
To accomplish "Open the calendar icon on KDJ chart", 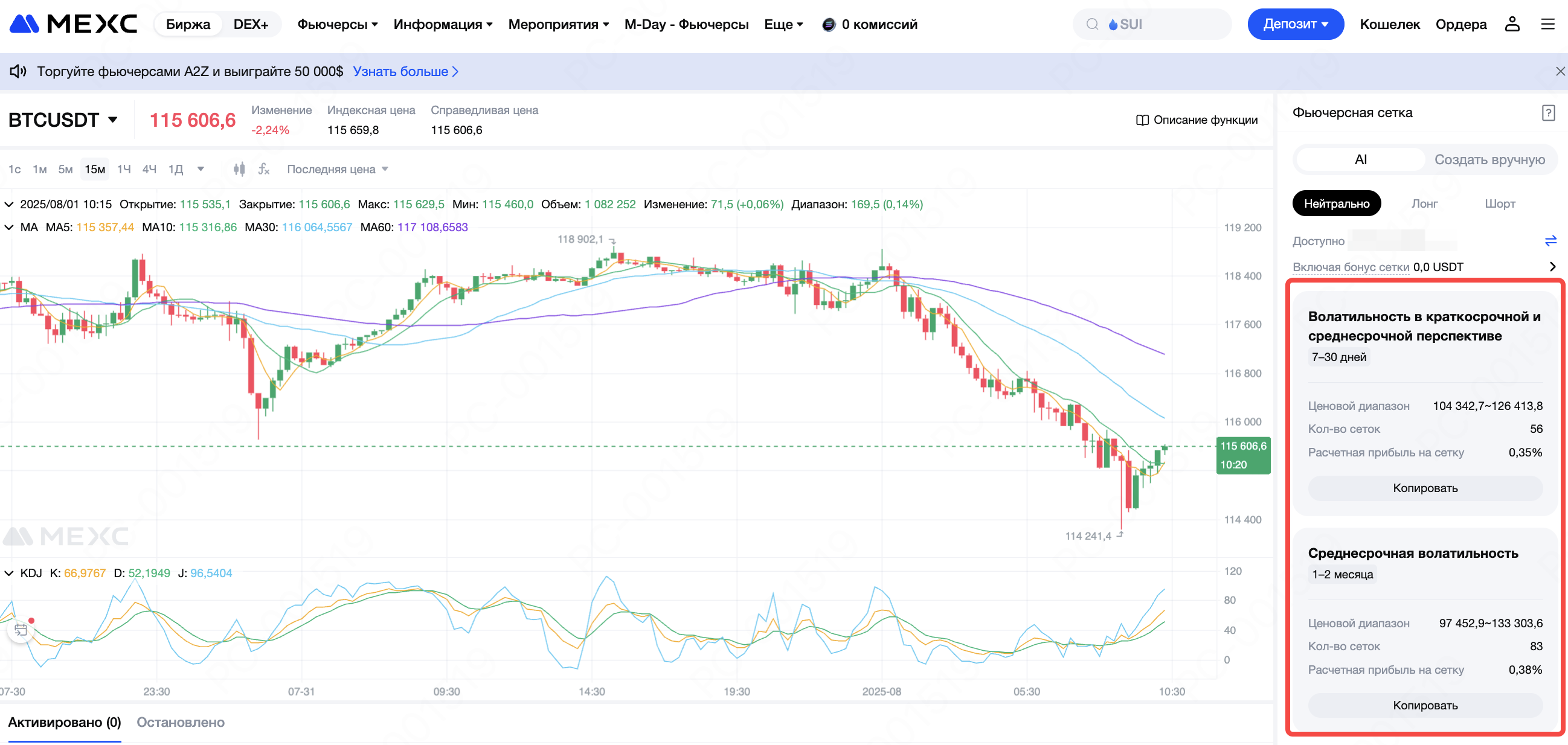I will coord(21,630).
